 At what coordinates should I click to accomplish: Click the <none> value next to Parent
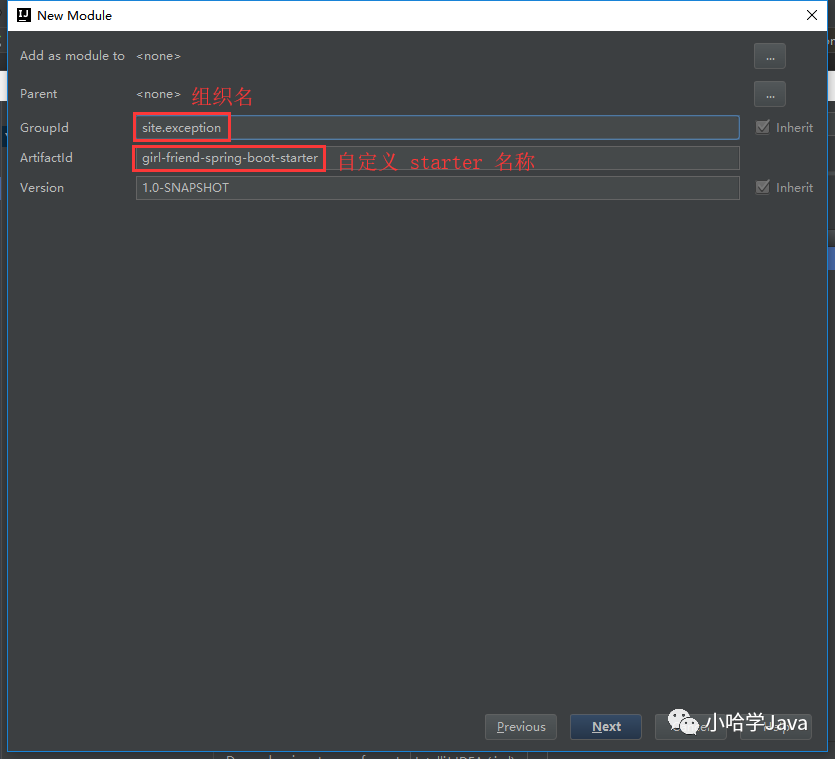coord(157,94)
